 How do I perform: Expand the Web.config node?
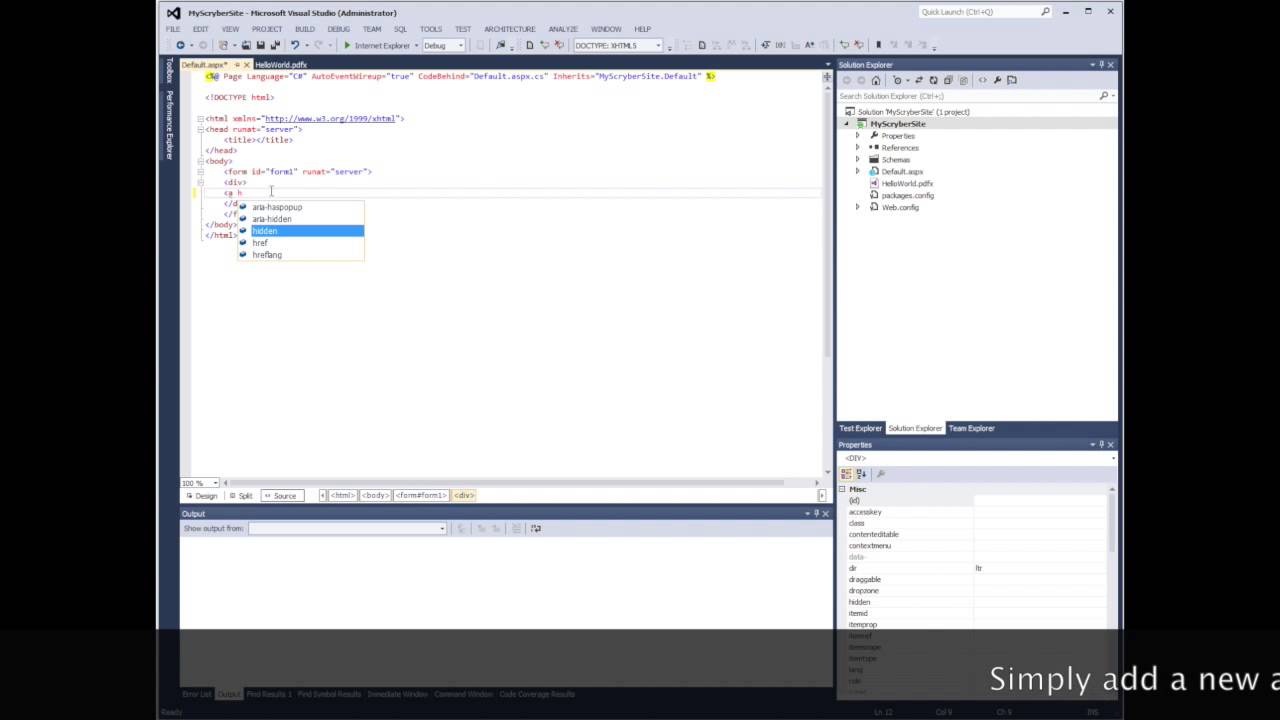pos(857,207)
